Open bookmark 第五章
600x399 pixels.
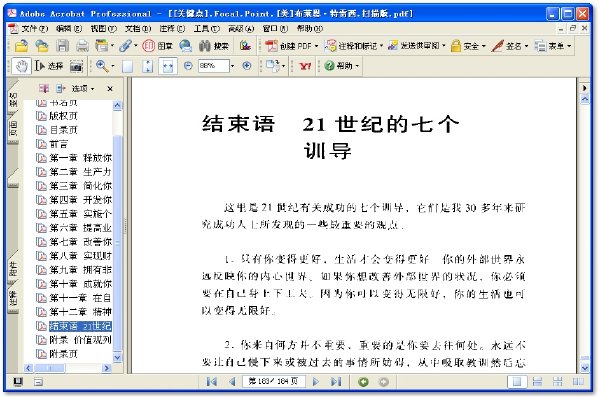80,214
